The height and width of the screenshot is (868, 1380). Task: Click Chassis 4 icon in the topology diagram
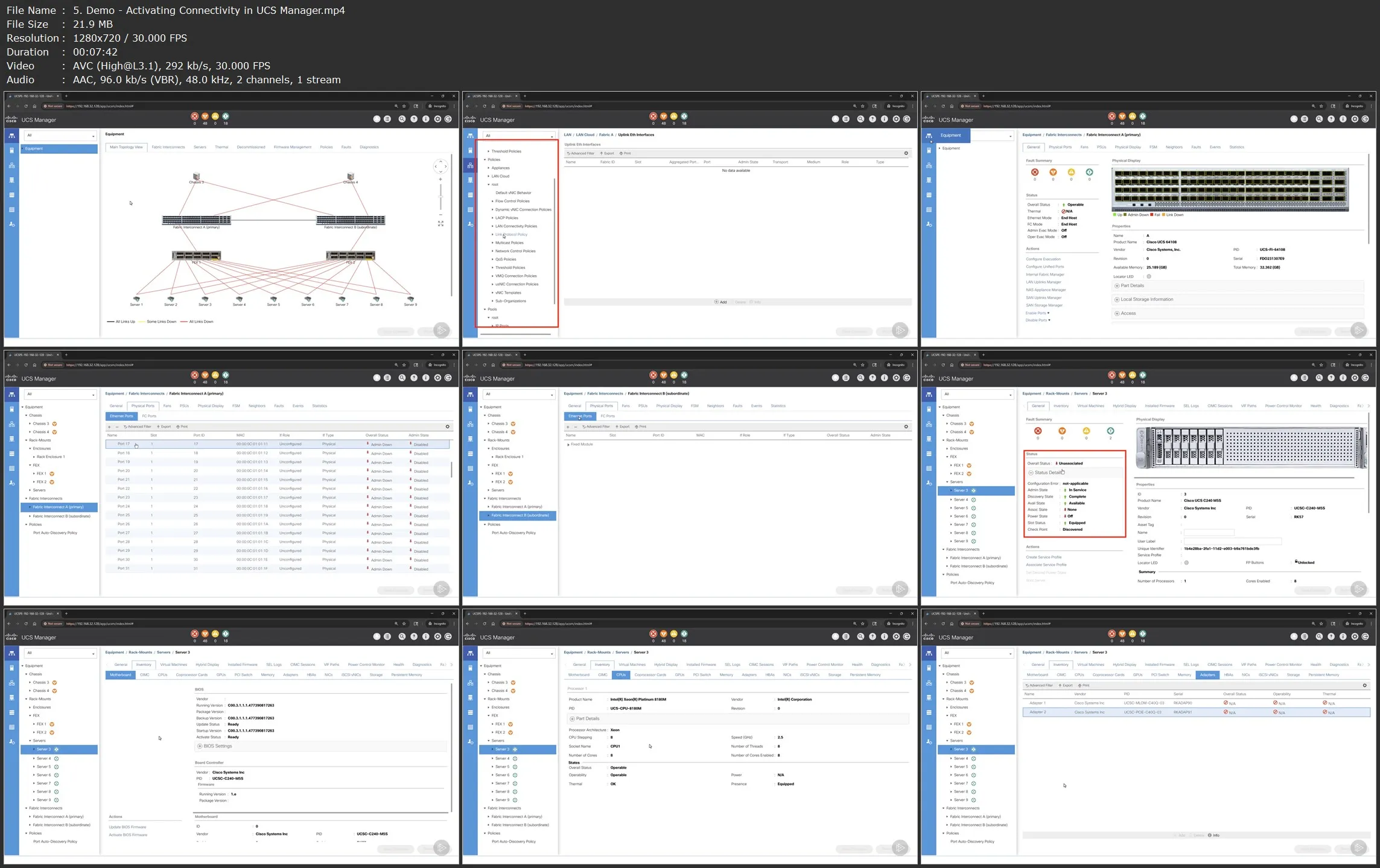pyautogui.click(x=350, y=177)
